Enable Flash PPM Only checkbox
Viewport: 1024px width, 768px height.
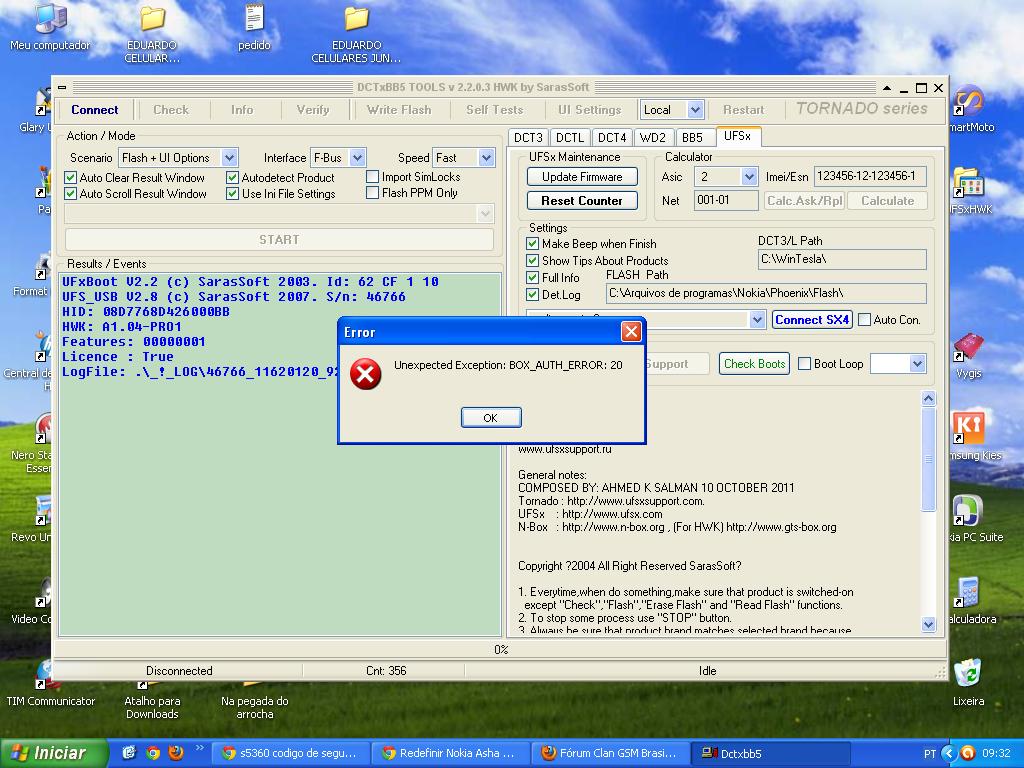(x=372, y=193)
